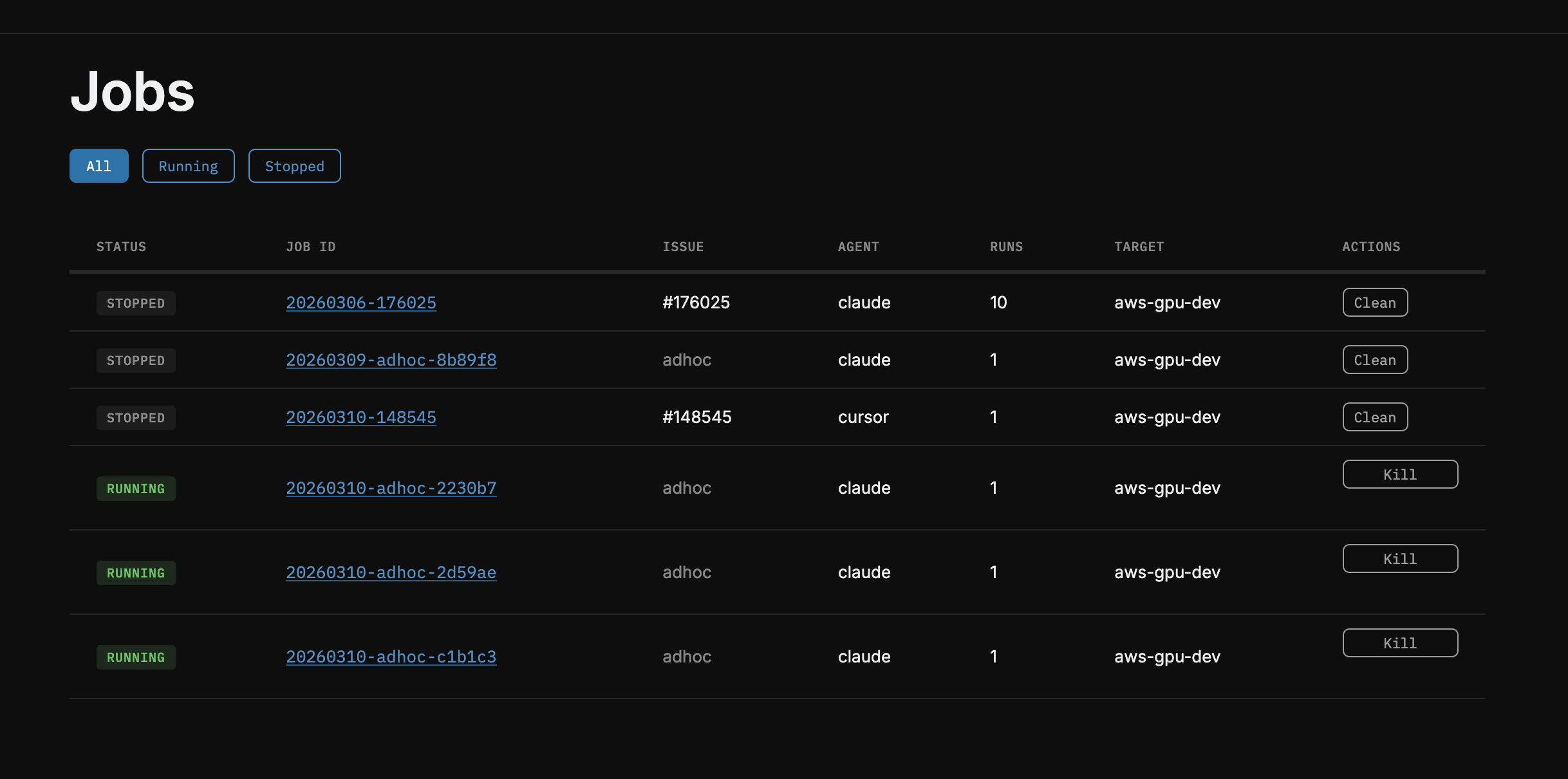
Task: Click the STATUS column header
Action: tap(121, 247)
